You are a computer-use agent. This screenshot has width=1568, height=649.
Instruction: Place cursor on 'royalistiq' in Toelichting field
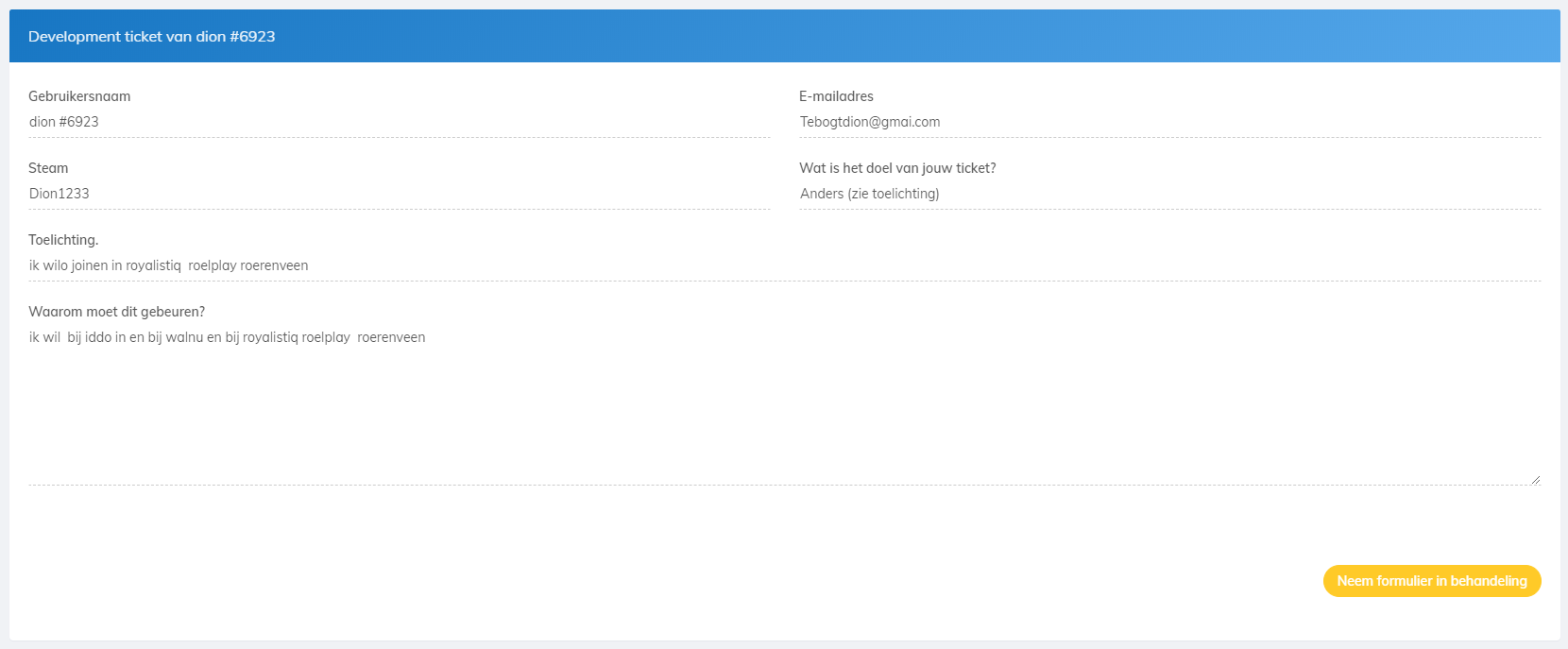click(x=153, y=265)
